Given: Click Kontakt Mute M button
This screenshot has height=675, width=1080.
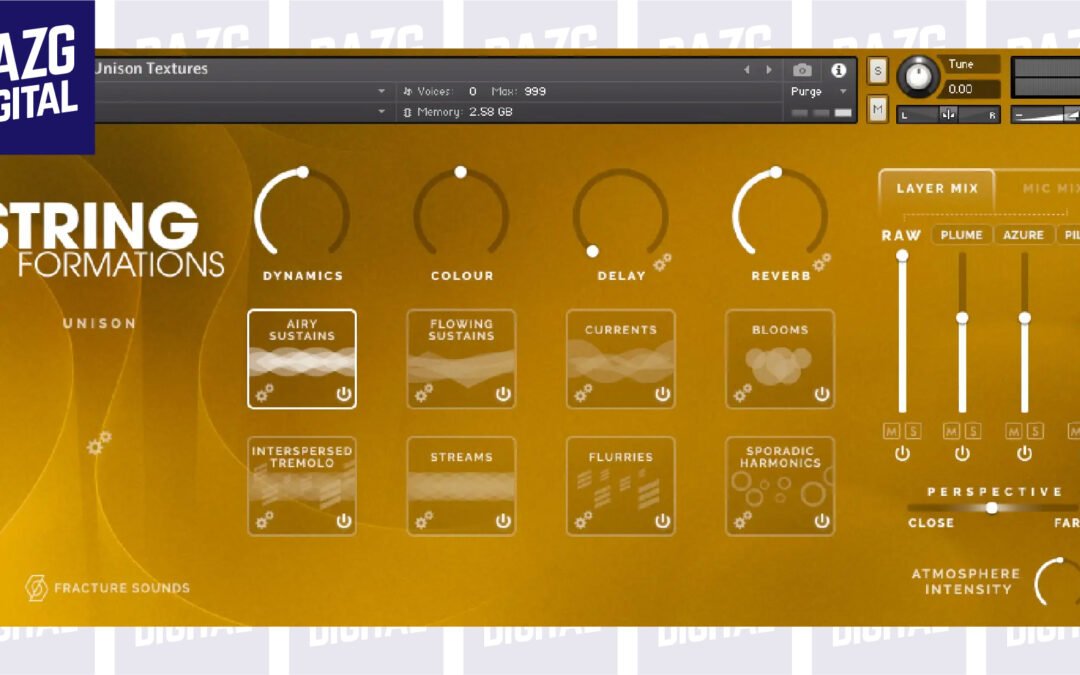Looking at the screenshot, I should [878, 109].
